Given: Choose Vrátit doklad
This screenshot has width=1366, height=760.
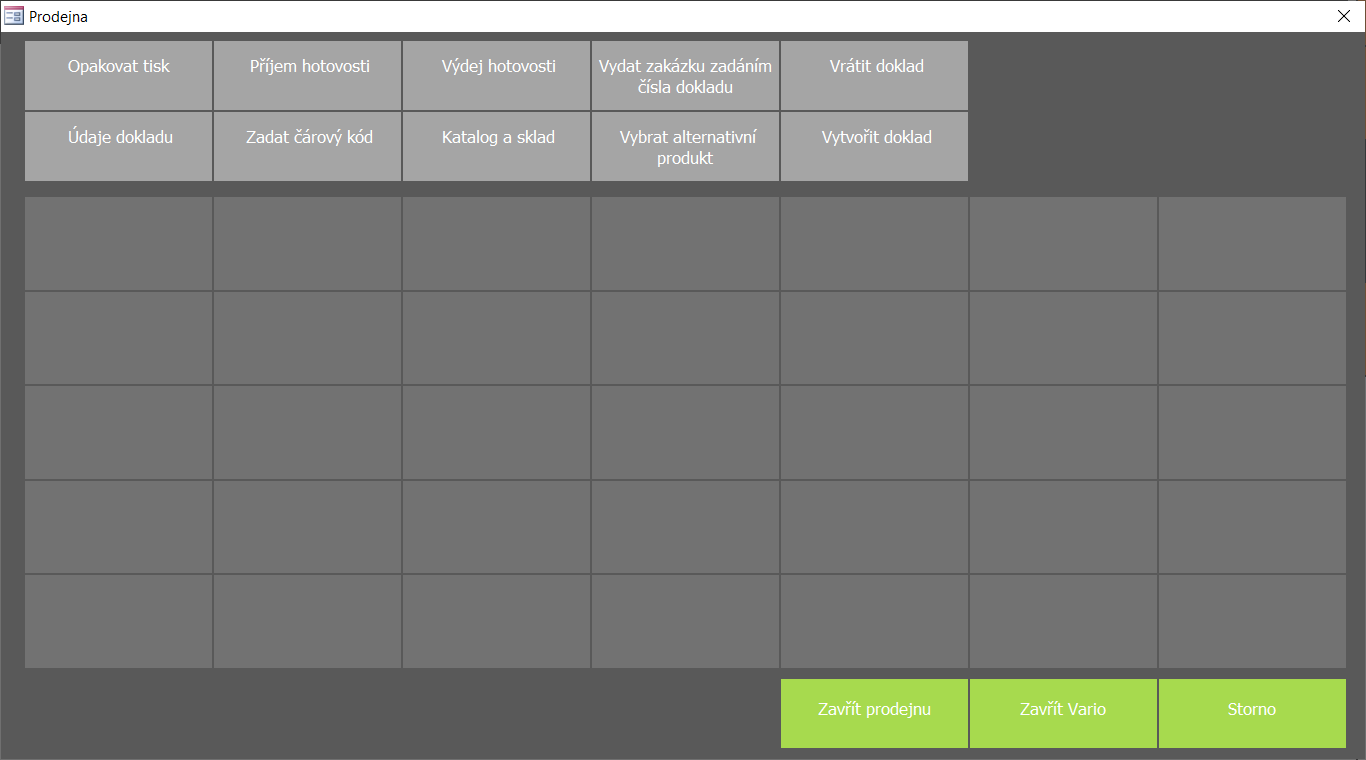Looking at the screenshot, I should [x=874, y=75].
